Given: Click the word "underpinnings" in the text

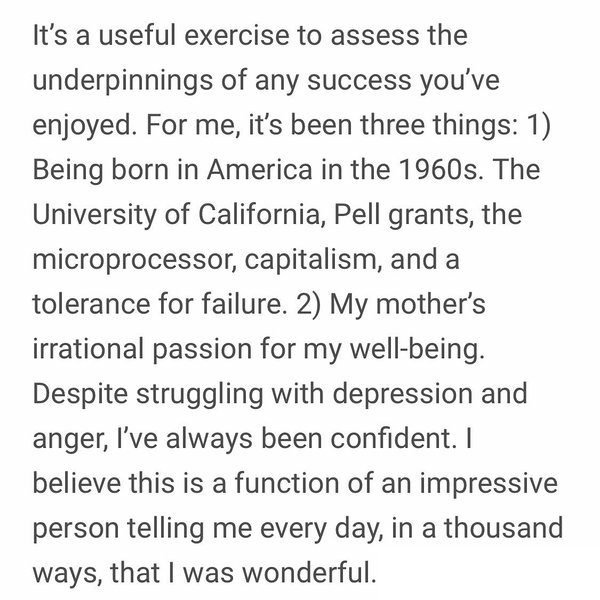Looking at the screenshot, I should click(122, 81).
